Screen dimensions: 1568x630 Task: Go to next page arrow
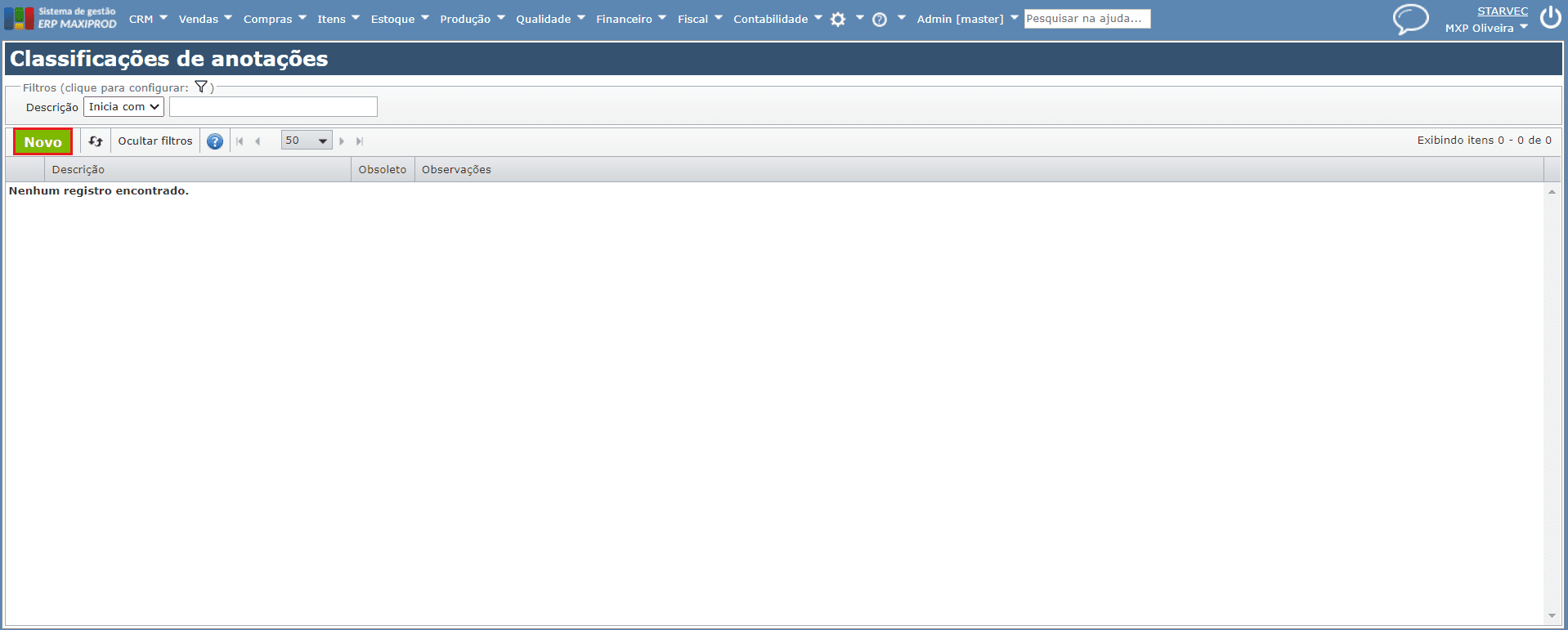pos(342,141)
